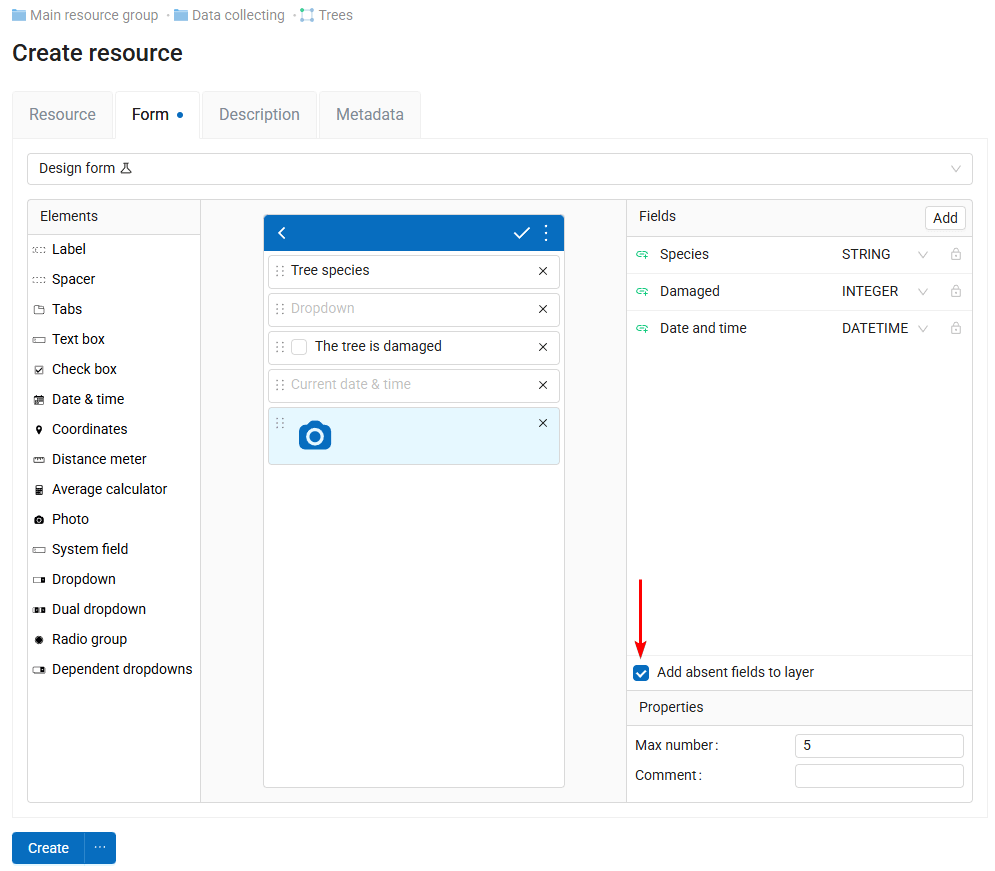Open the Damaged INTEGER type dropdown
The width and height of the screenshot is (995, 871).
pyautogui.click(x=923, y=292)
